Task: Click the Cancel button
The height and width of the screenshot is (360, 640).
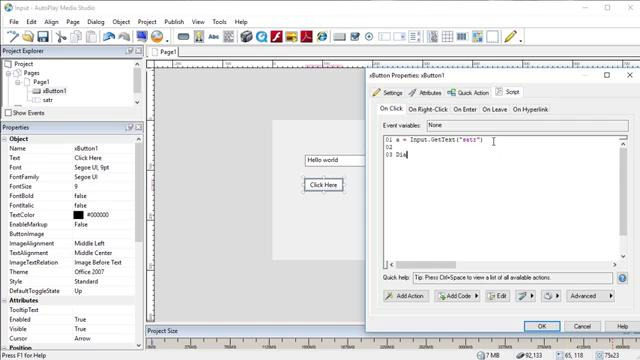Action: click(582, 326)
